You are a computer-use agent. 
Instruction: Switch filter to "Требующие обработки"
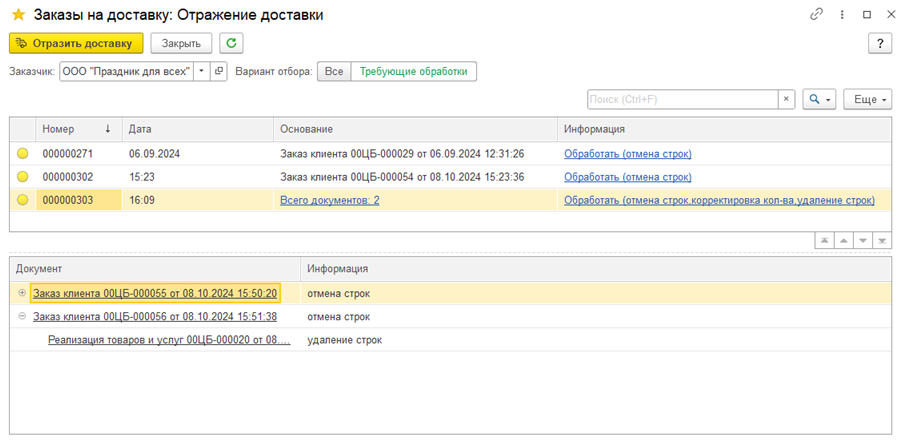pos(413,72)
